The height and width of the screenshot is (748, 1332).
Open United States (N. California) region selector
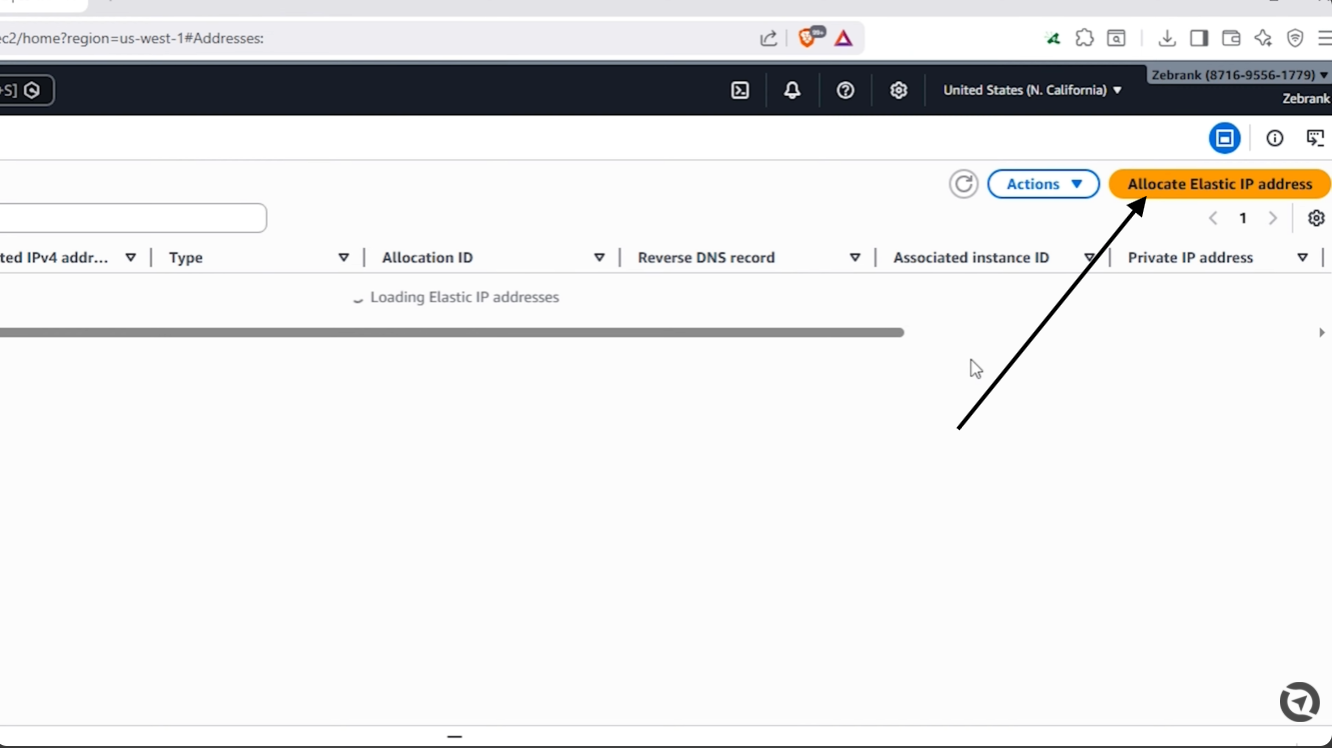click(x=1032, y=90)
